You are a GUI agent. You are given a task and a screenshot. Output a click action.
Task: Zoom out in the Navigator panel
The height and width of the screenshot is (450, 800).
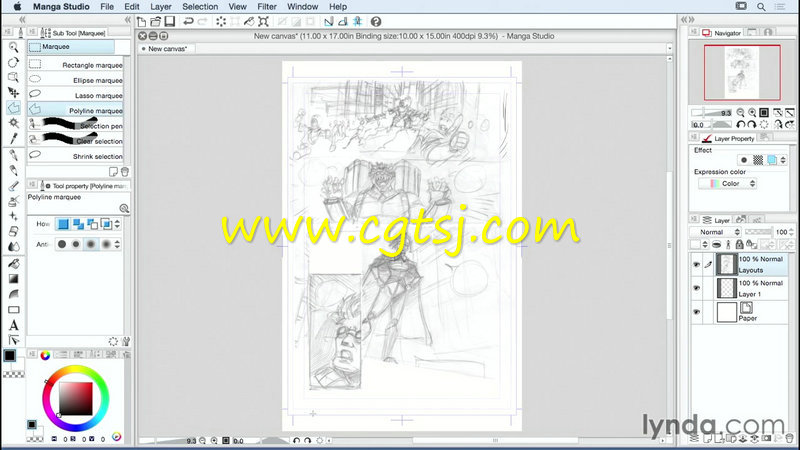point(741,112)
